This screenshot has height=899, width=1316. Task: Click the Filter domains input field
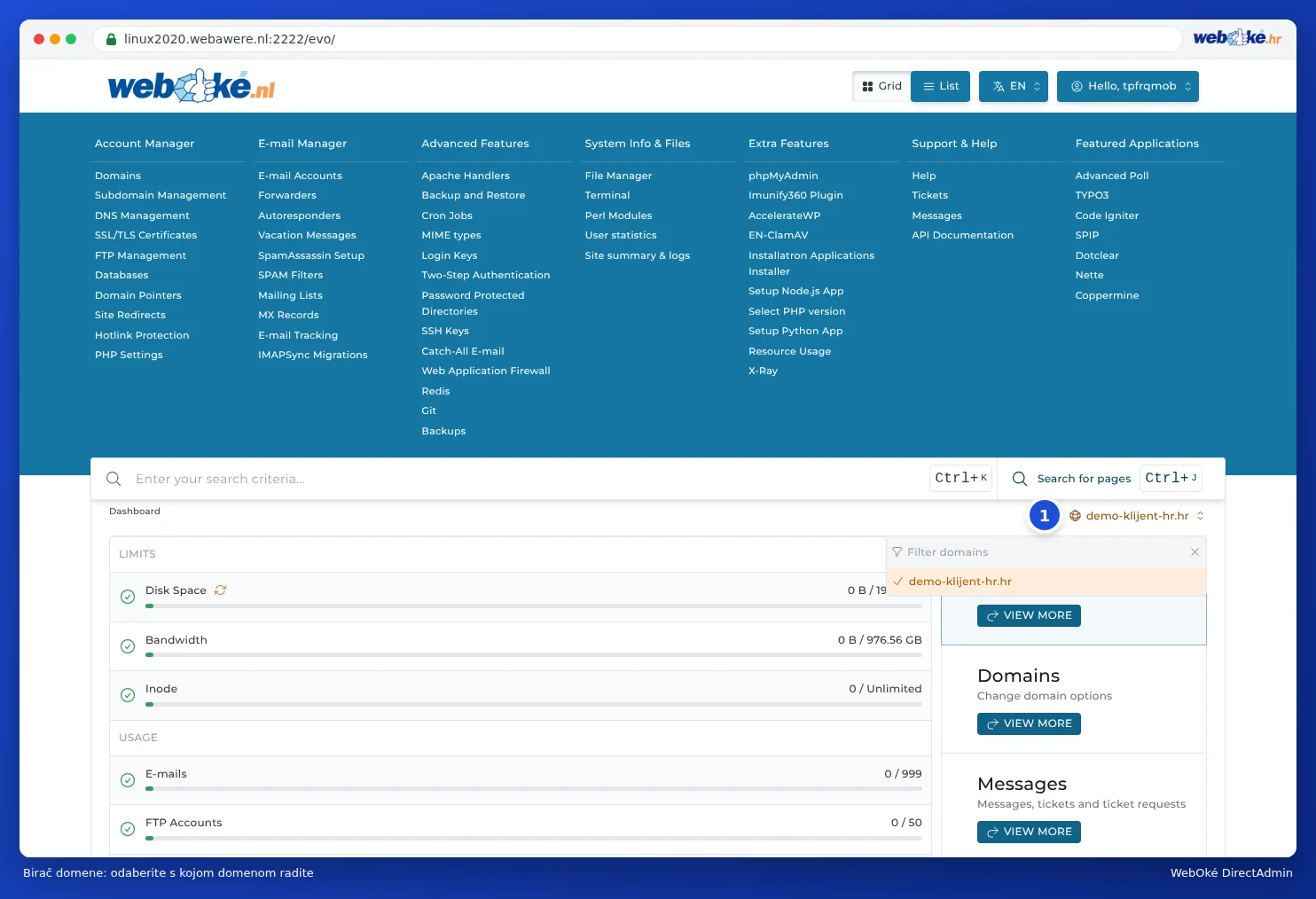click(1045, 552)
